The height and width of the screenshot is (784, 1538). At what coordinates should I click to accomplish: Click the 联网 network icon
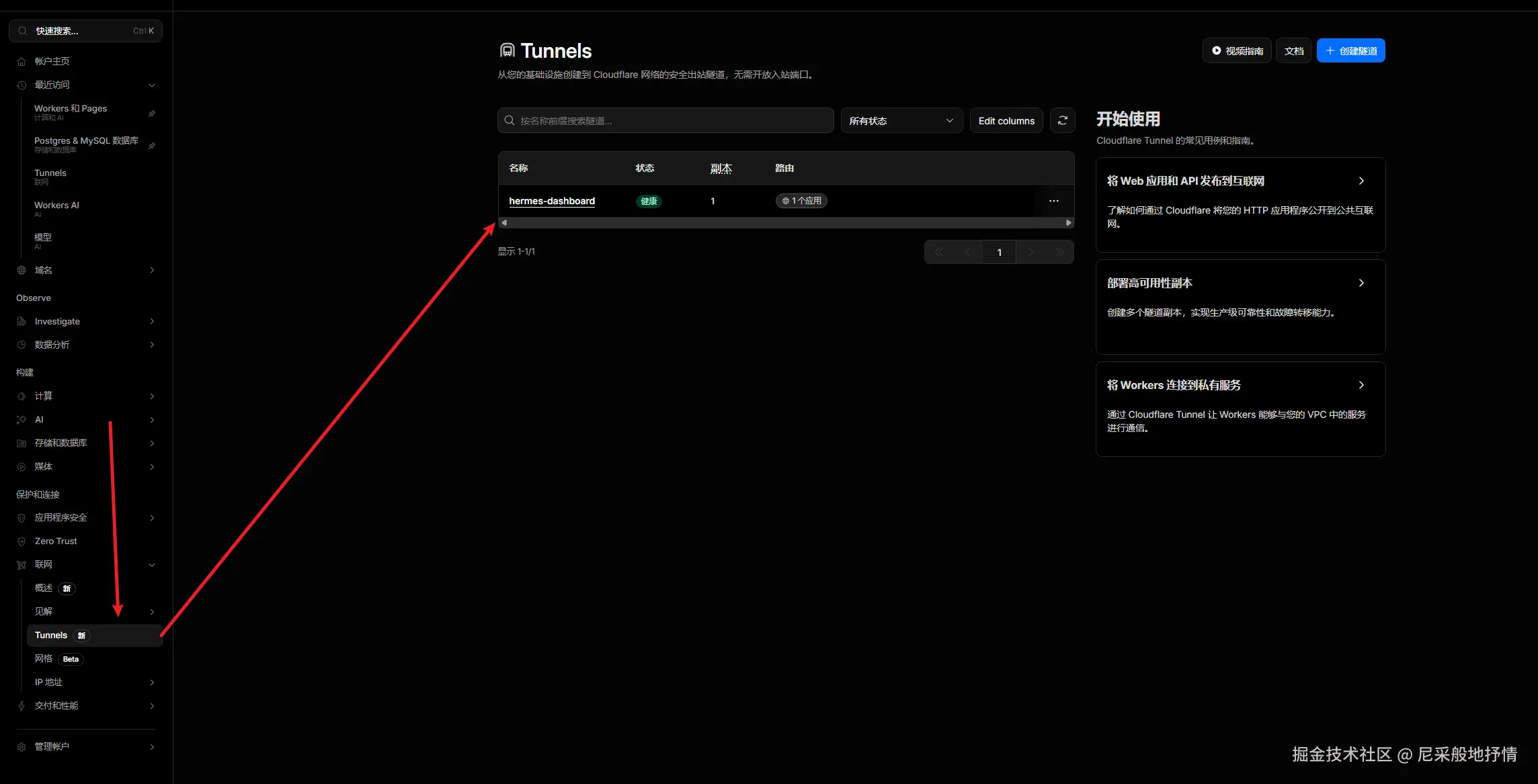22,565
